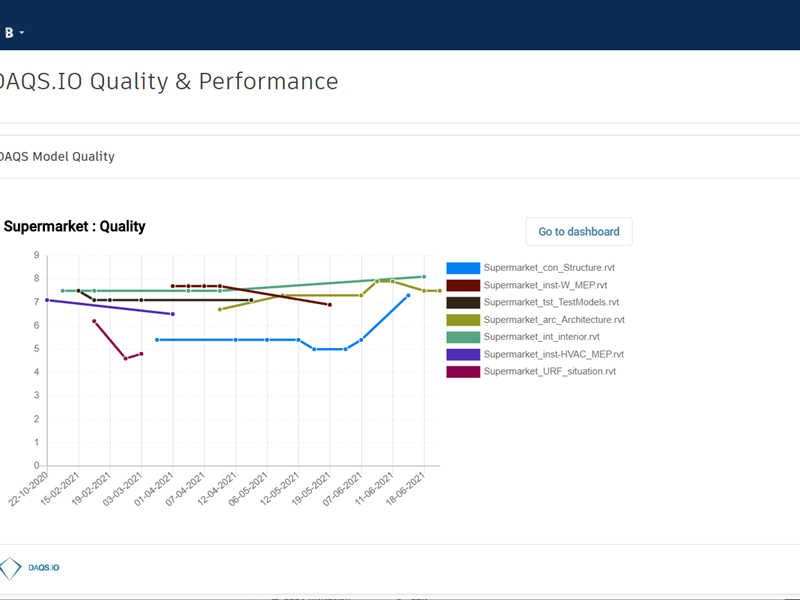
Task: Click the 18-06-2021 x-axis date label
Action: tap(405, 489)
